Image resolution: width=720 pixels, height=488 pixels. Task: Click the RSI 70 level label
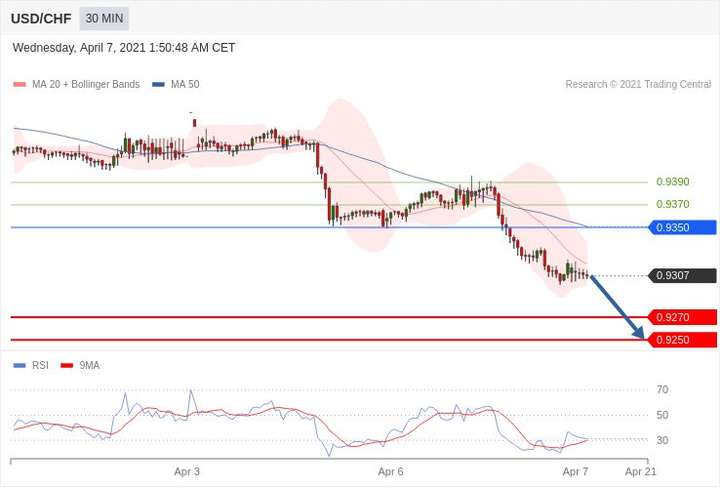coord(662,390)
